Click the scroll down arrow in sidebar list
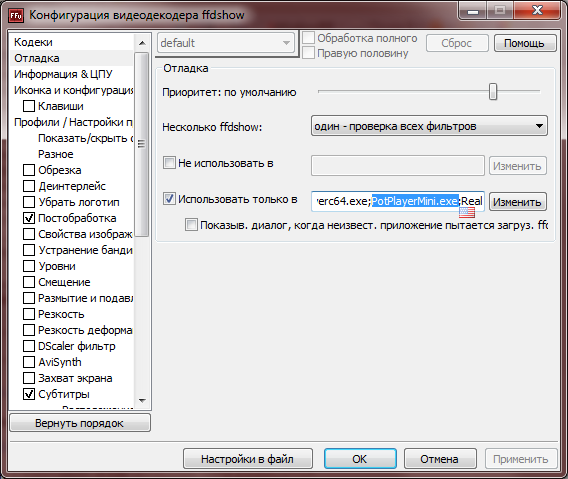 [142, 400]
